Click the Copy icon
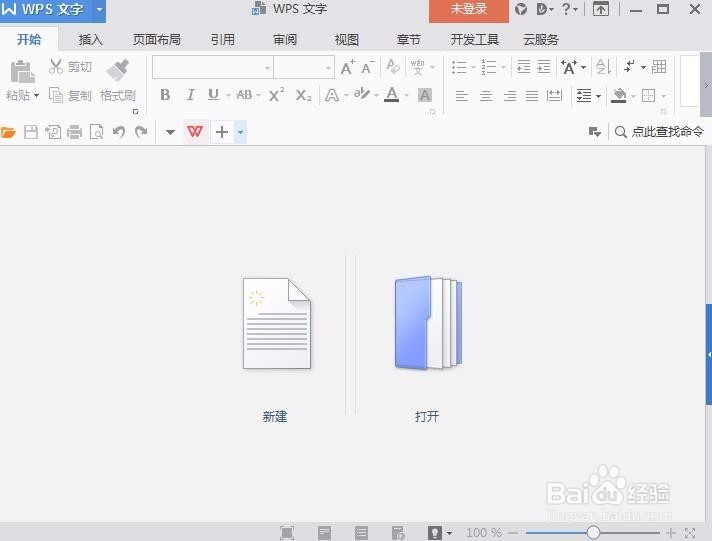Viewport: 712px width, 541px height. pos(56,95)
